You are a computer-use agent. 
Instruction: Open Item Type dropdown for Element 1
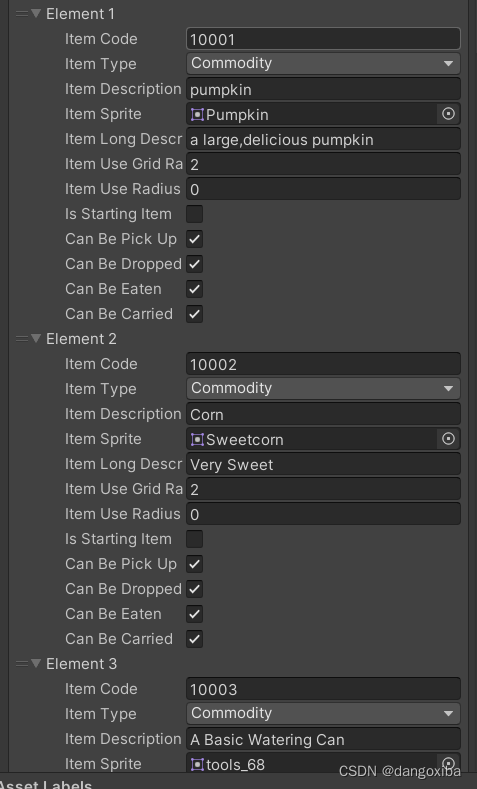[x=323, y=63]
